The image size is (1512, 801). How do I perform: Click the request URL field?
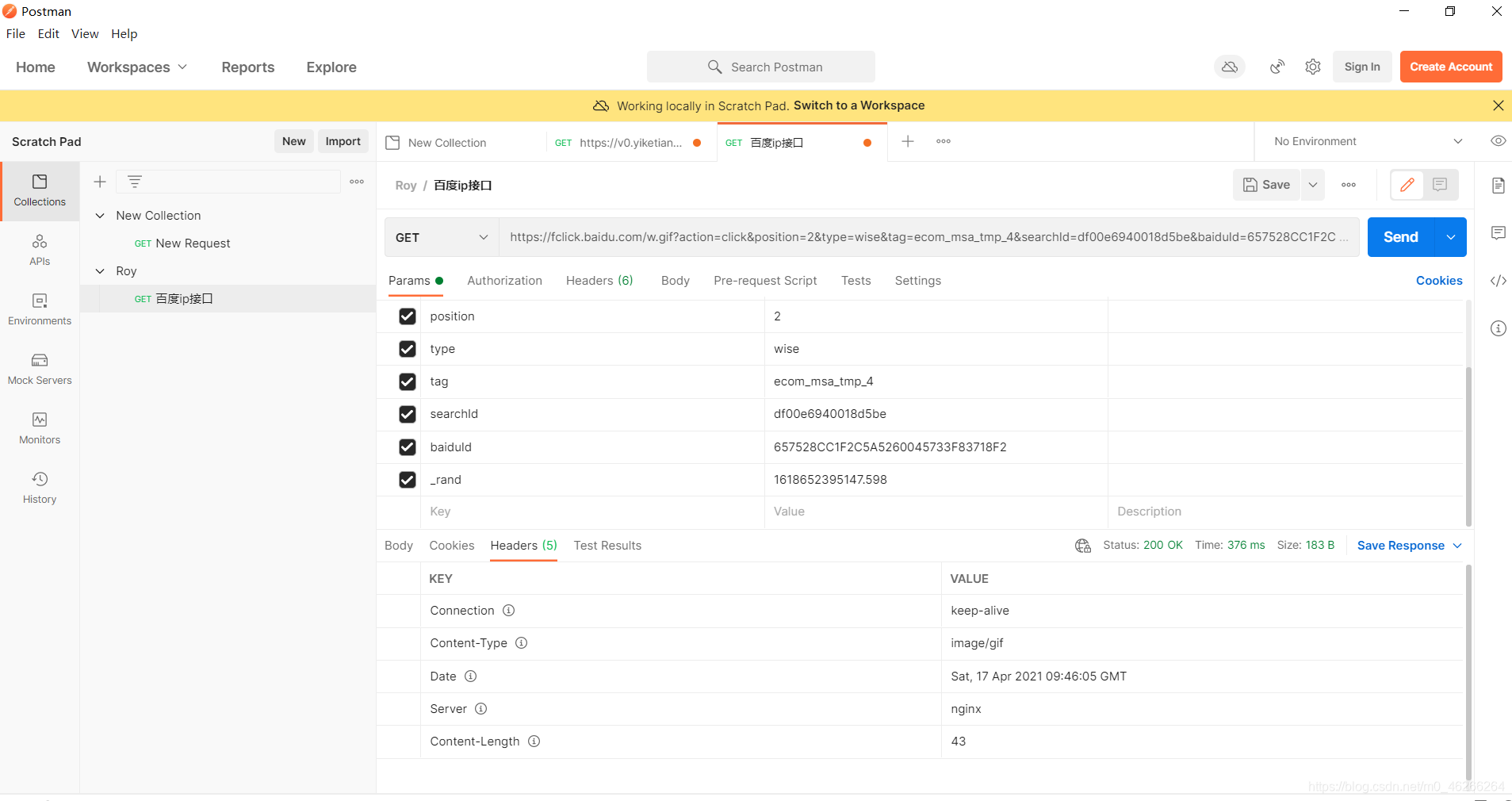coord(928,237)
